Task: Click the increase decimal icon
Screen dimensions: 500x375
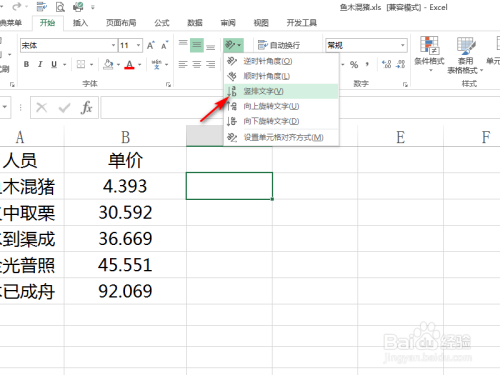Action: click(387, 64)
